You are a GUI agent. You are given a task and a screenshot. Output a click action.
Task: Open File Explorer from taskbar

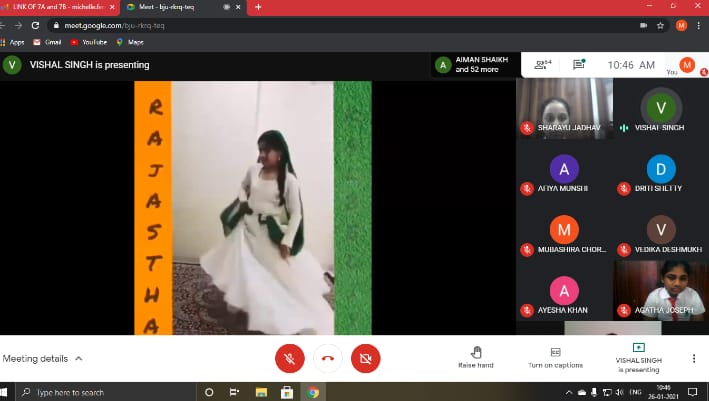point(261,392)
